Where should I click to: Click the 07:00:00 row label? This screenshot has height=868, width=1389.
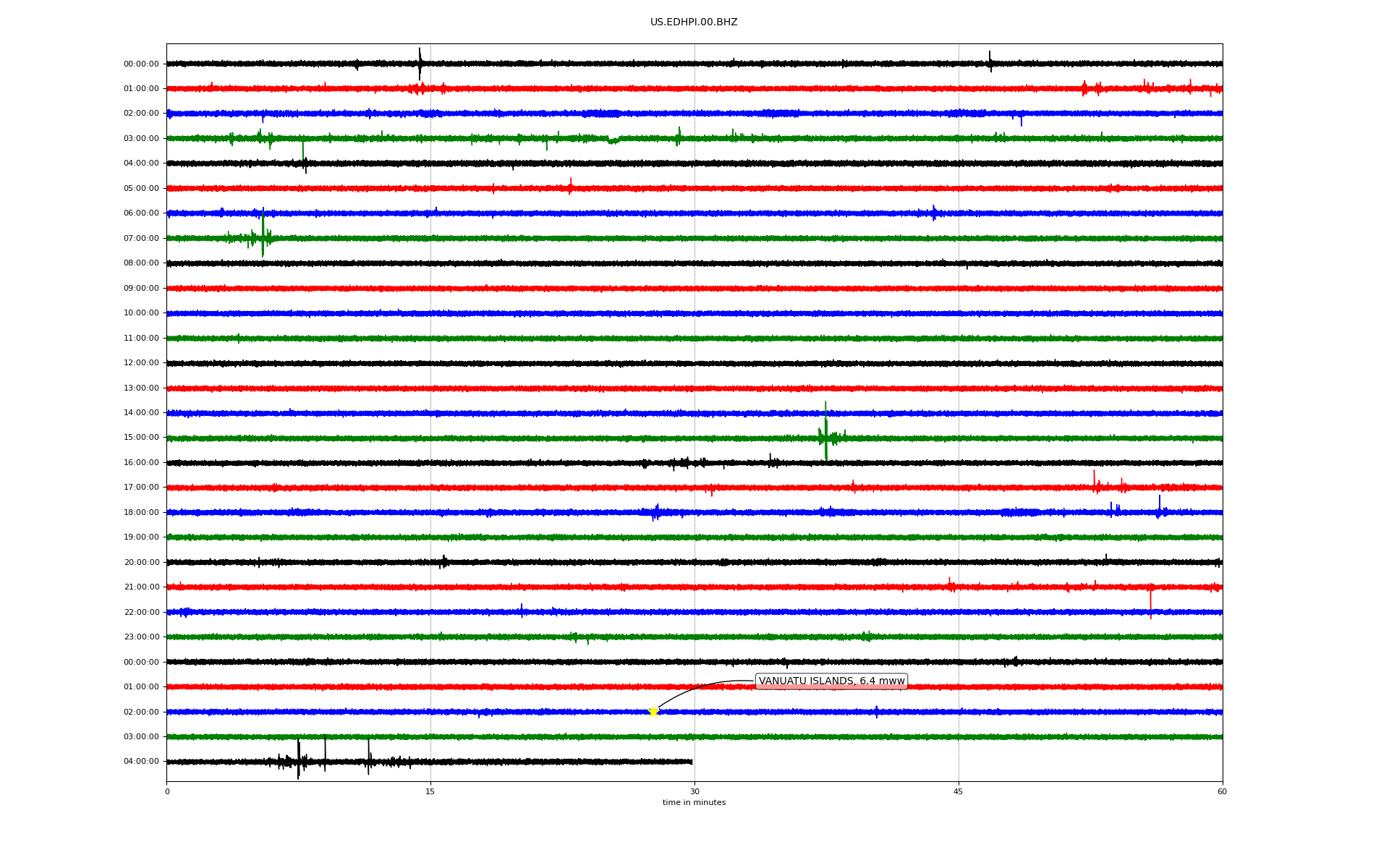pyautogui.click(x=141, y=239)
